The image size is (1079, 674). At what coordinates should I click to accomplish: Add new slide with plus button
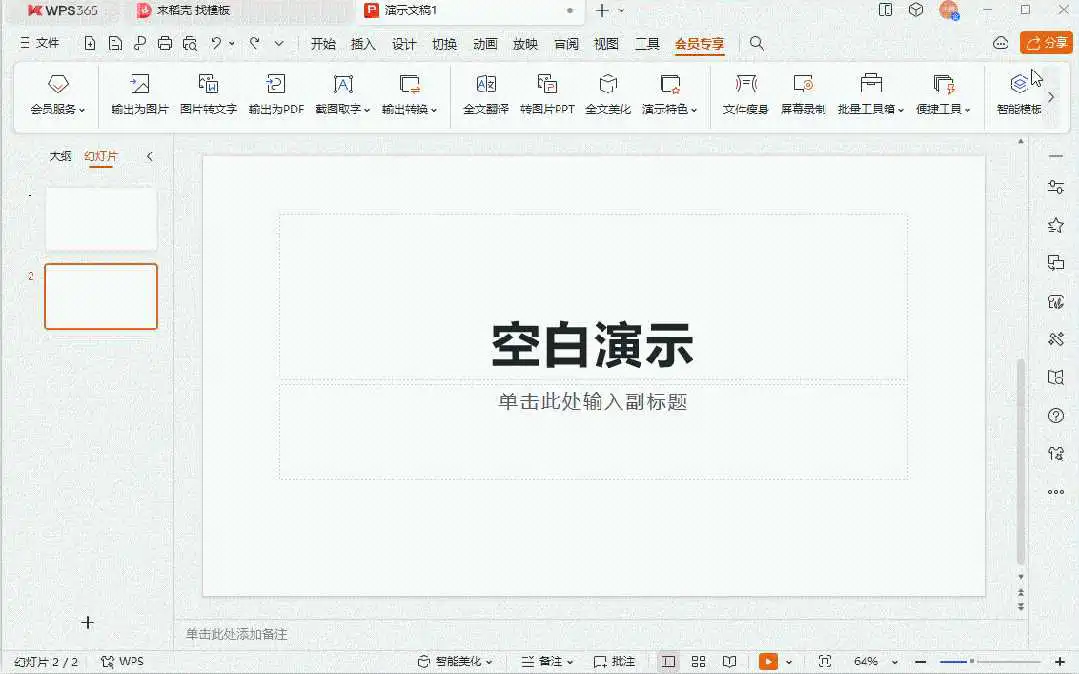[87, 622]
